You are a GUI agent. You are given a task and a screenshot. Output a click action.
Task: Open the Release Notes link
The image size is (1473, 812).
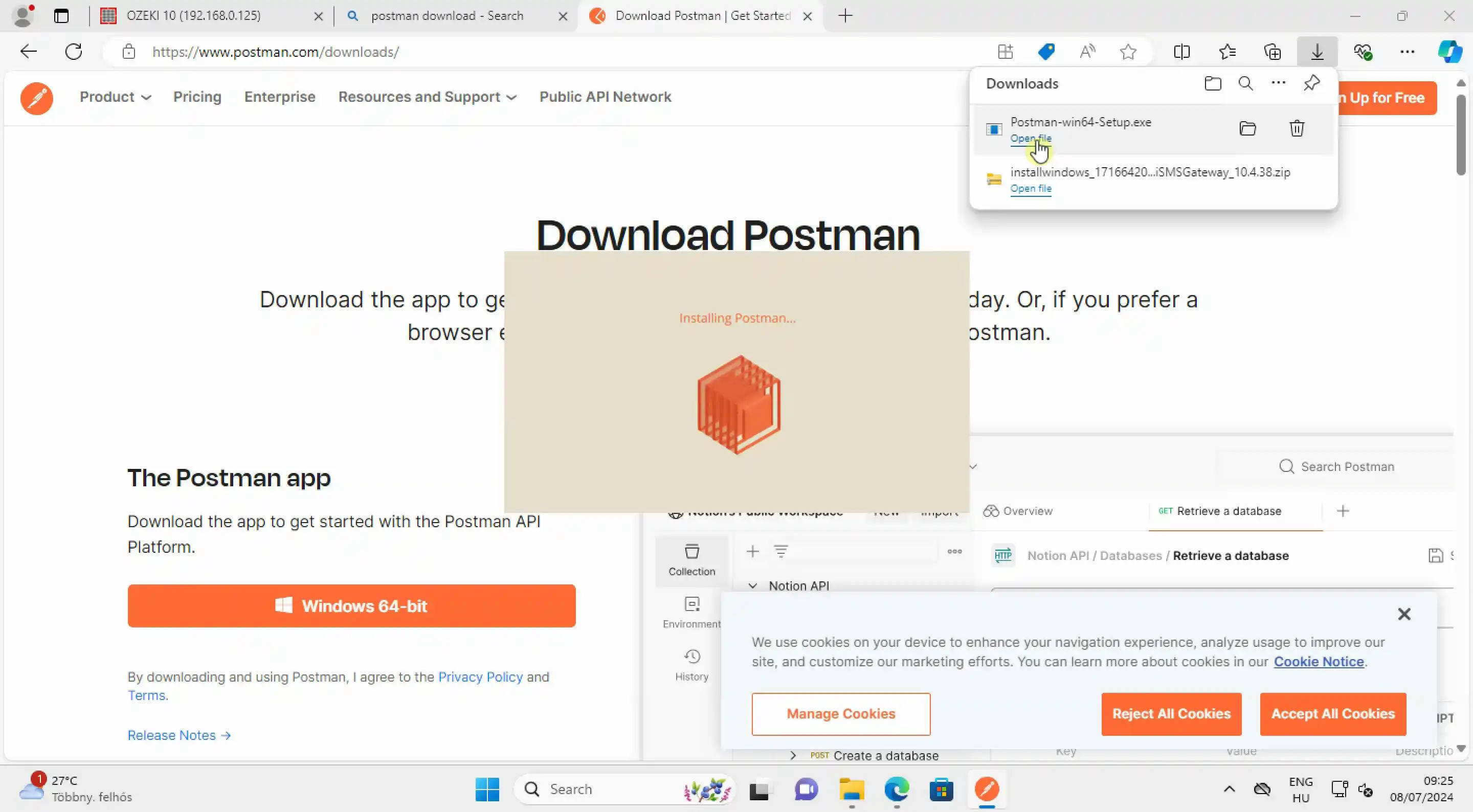tap(179, 735)
